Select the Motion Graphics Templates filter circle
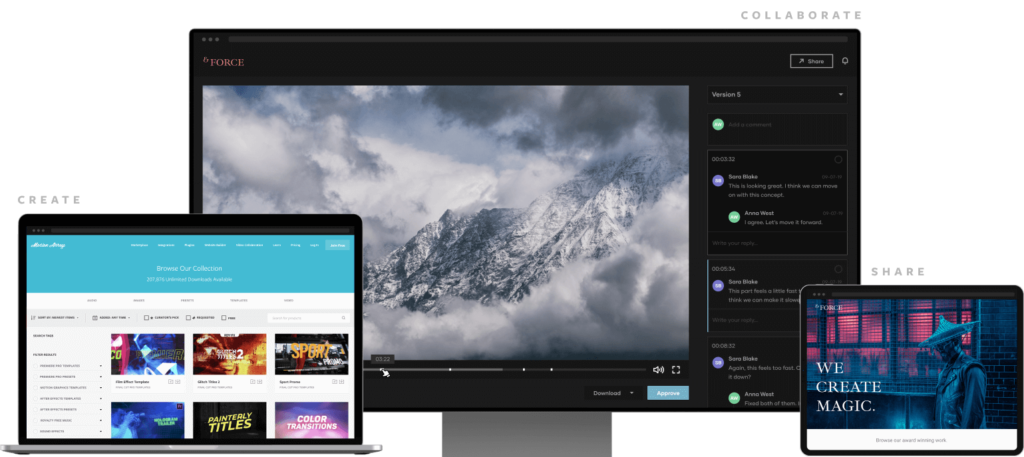The height and width of the screenshot is (457, 1024). coord(36,388)
